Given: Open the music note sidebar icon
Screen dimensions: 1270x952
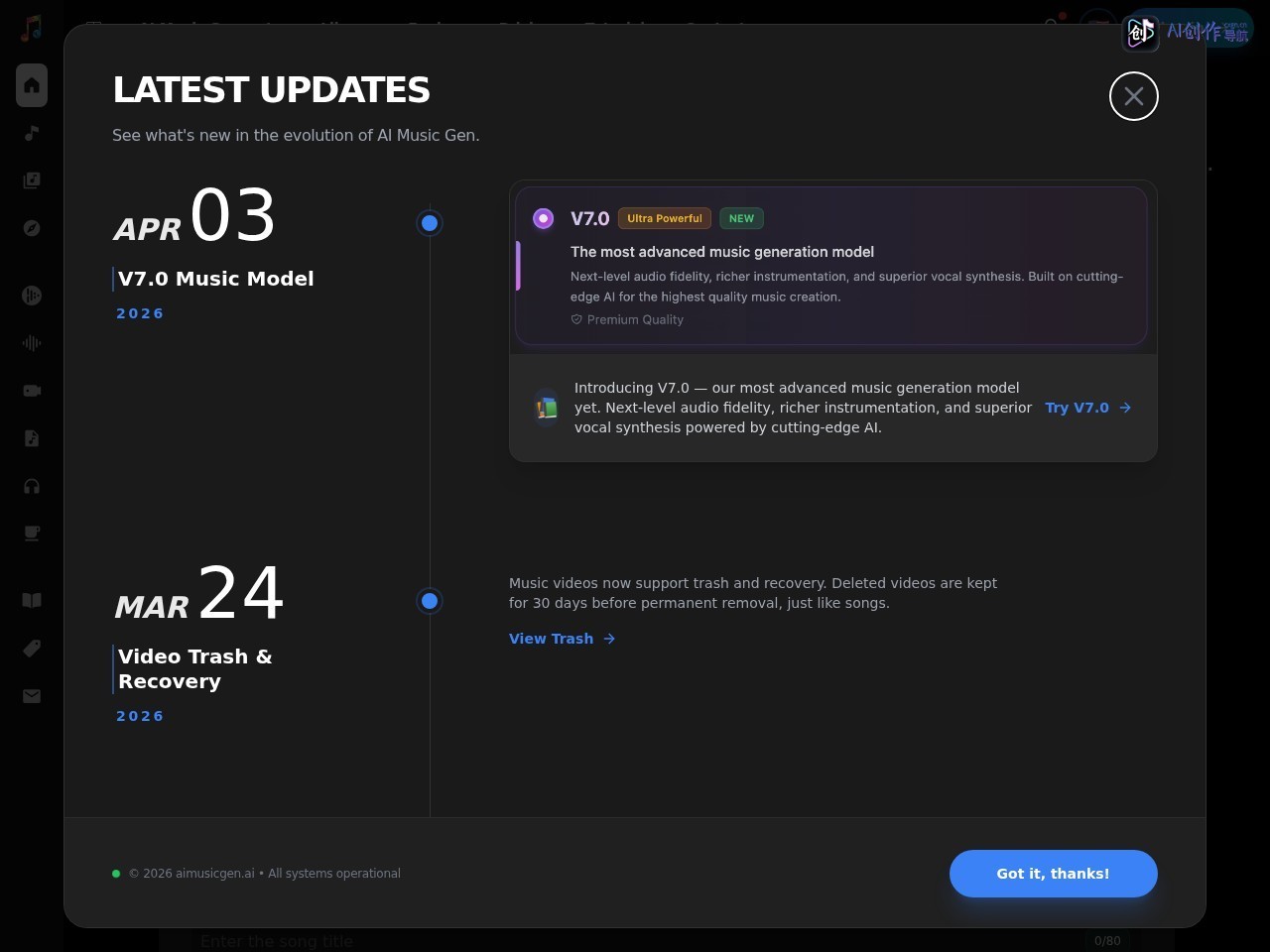Looking at the screenshot, I should pos(32,133).
